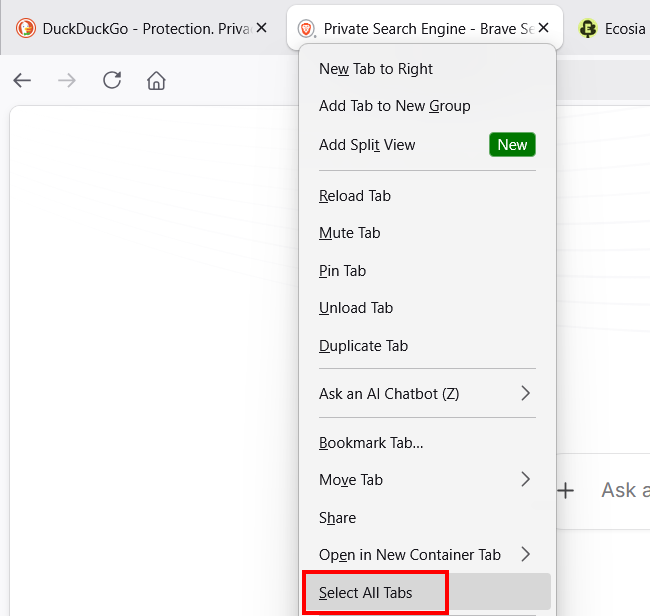The image size is (650, 616).
Task: Select Add Split View menu entry
Action: [427, 145]
